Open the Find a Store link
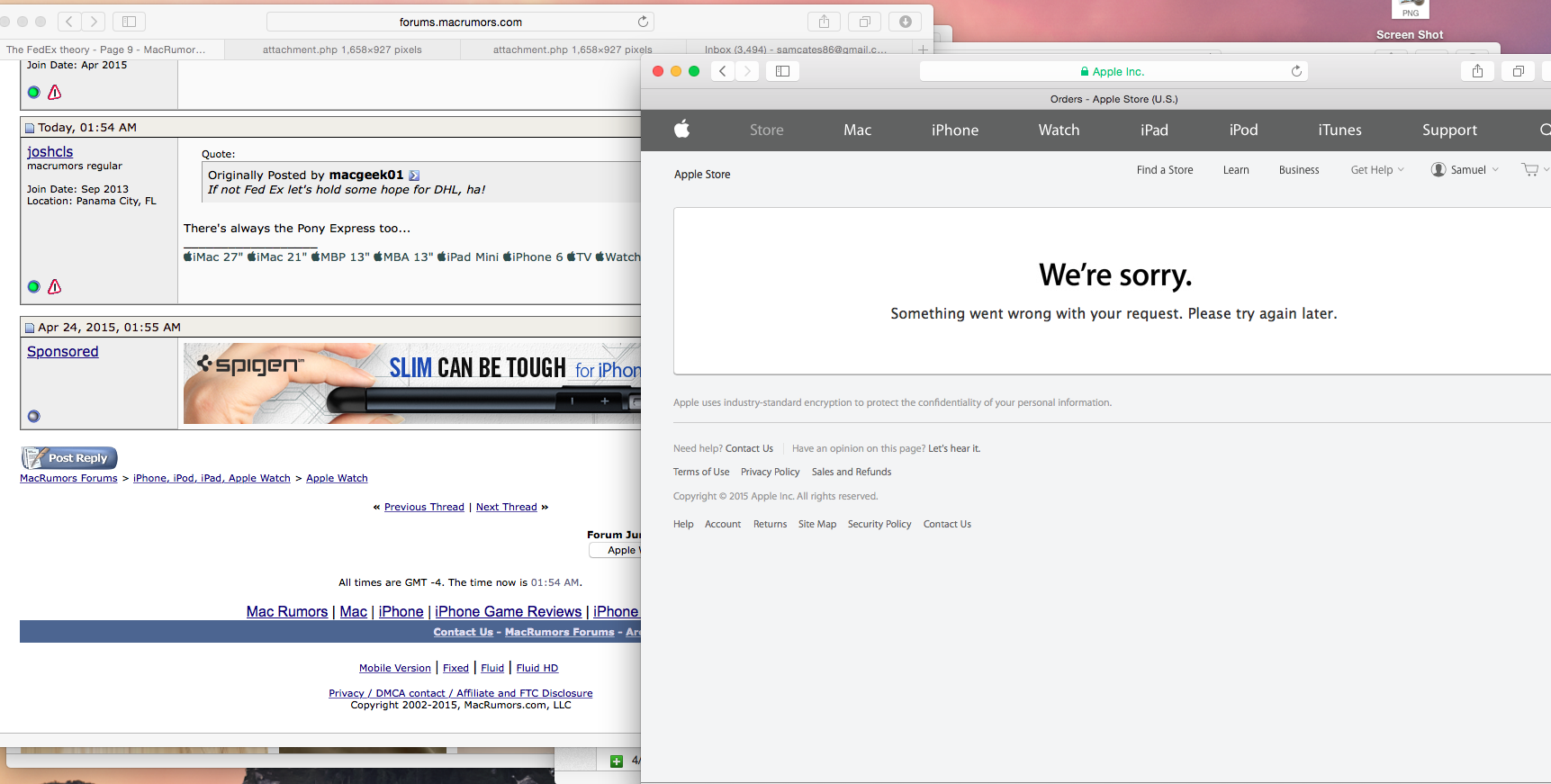The image size is (1551, 784). click(x=1165, y=169)
